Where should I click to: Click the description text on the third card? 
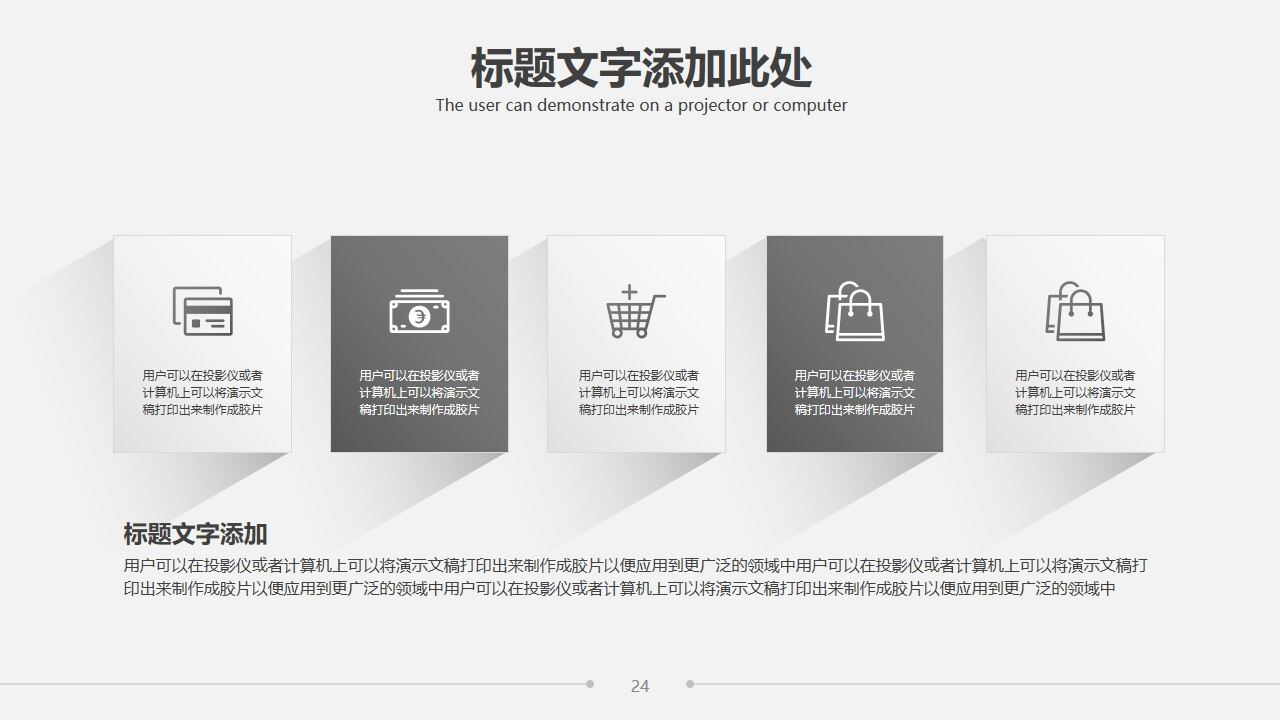[x=636, y=393]
